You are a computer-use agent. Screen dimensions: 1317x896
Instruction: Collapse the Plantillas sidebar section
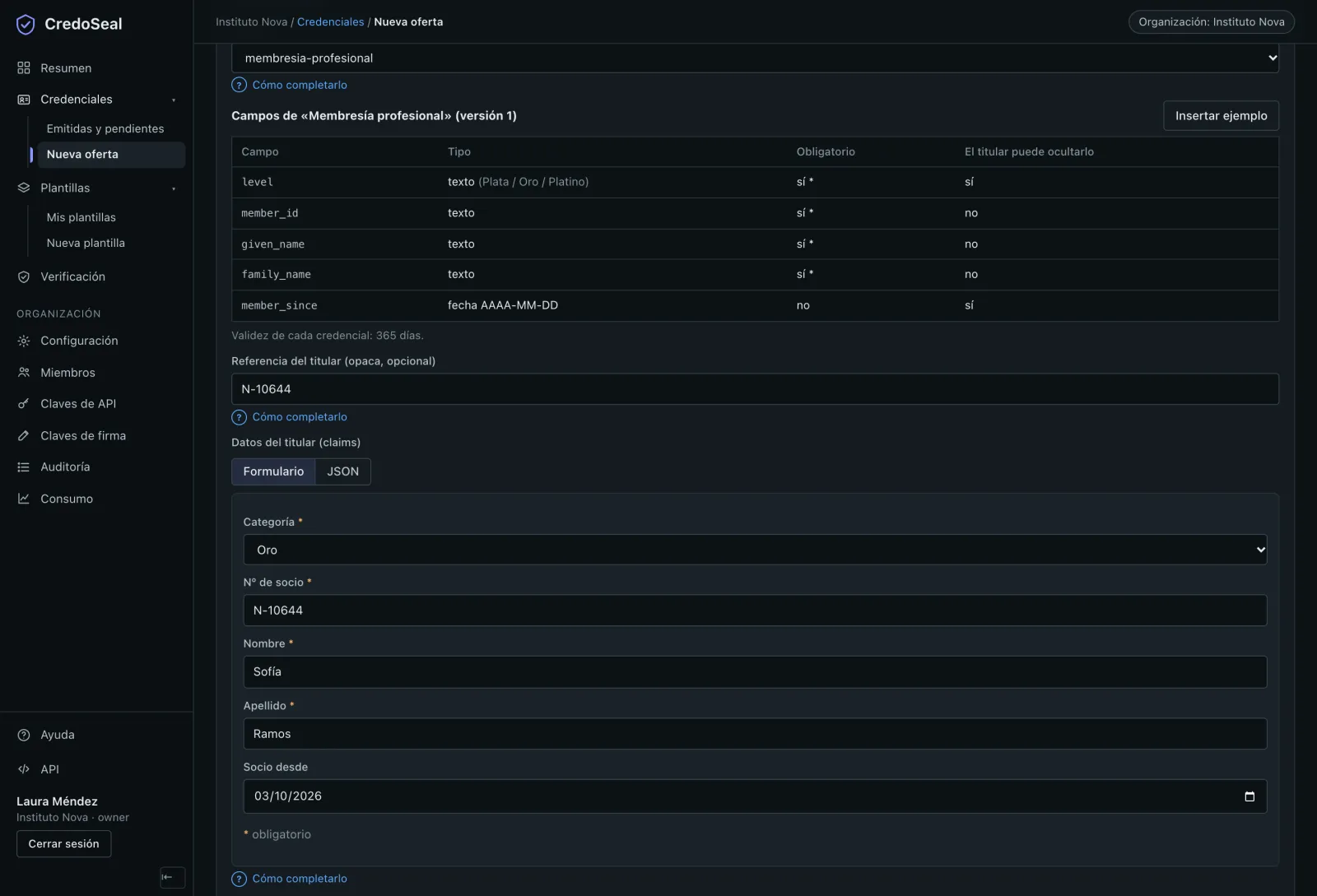(174, 189)
